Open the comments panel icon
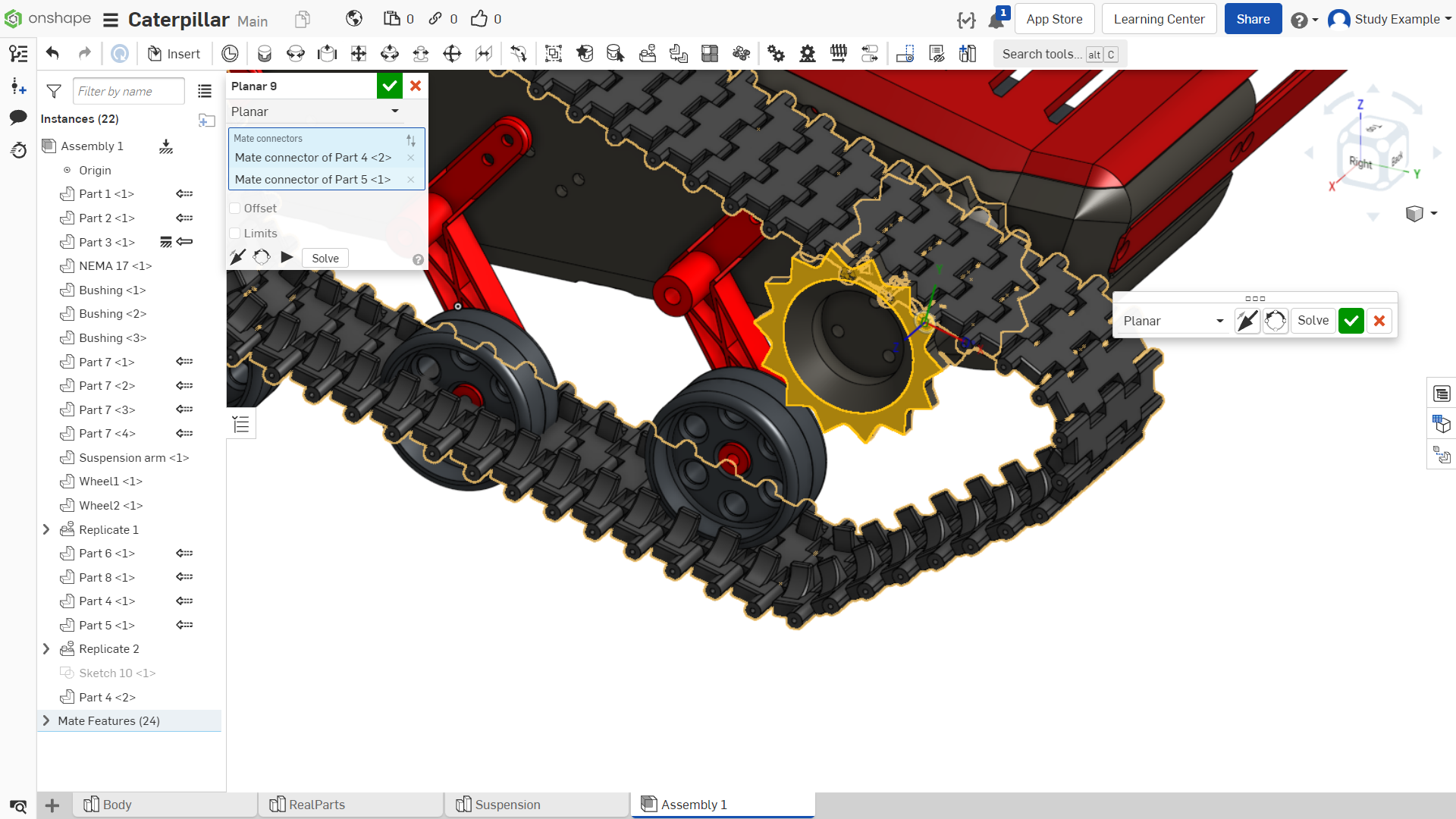 coord(18,117)
